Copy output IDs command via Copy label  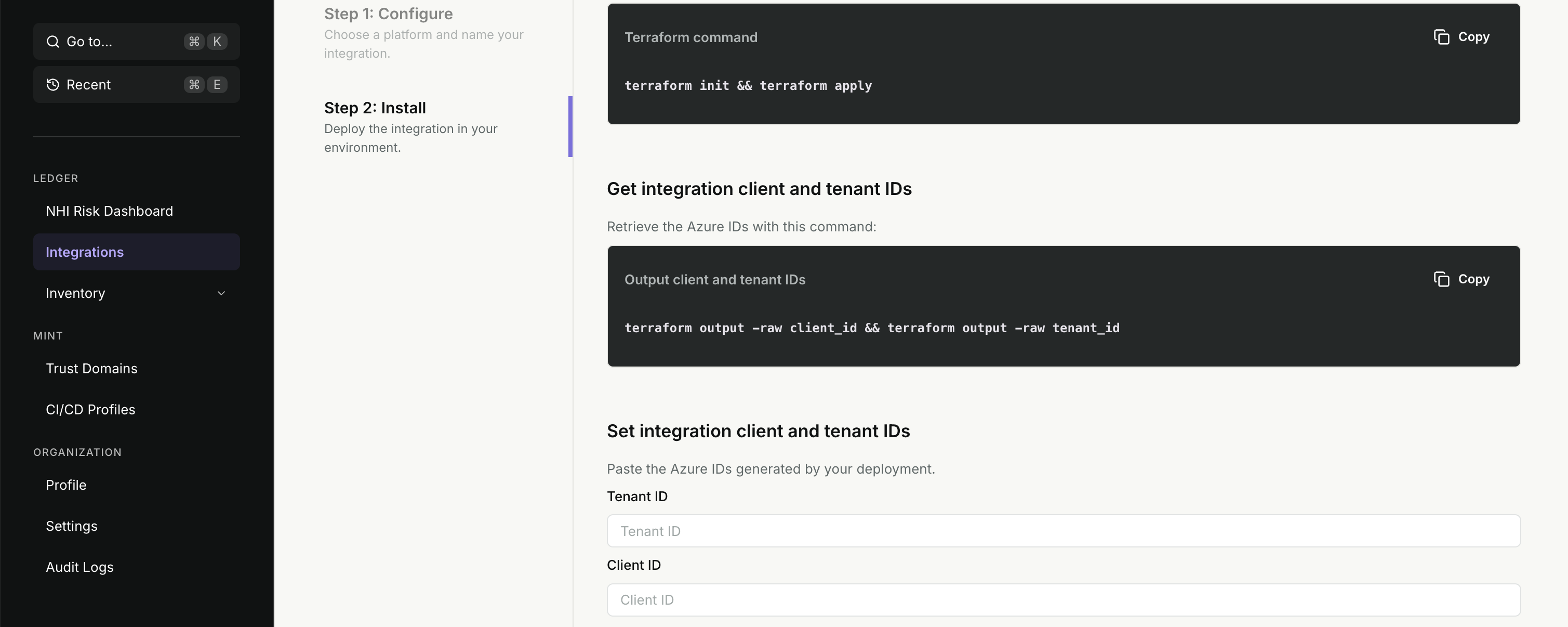pyautogui.click(x=1473, y=279)
